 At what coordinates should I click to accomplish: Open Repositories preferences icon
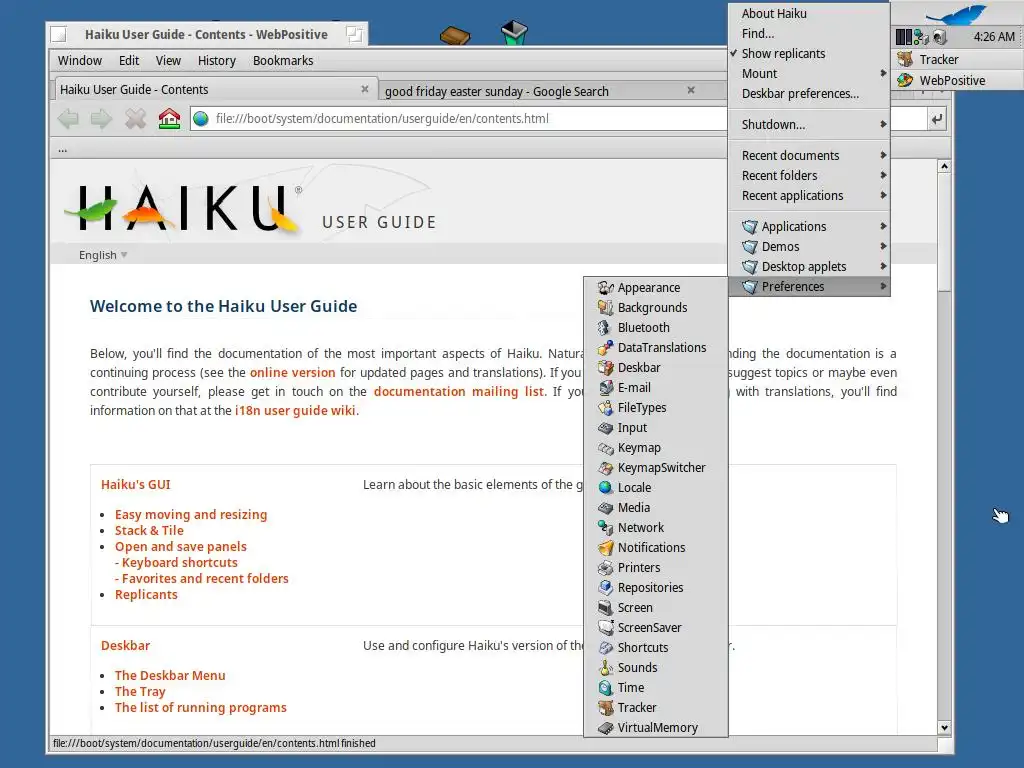coord(606,588)
